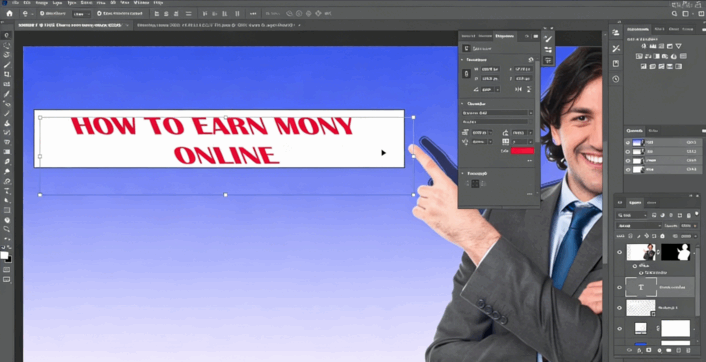Click center paragraph alignment button
Viewport: 706px width, 362px height.
coord(475,184)
